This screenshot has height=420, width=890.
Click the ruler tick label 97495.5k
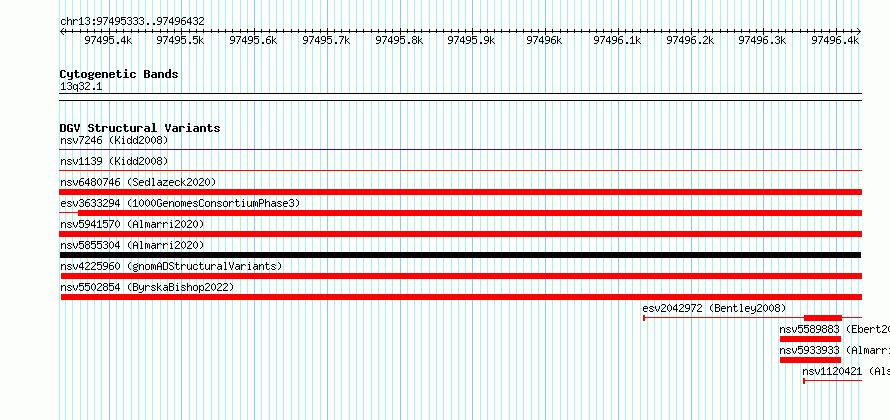(x=180, y=40)
